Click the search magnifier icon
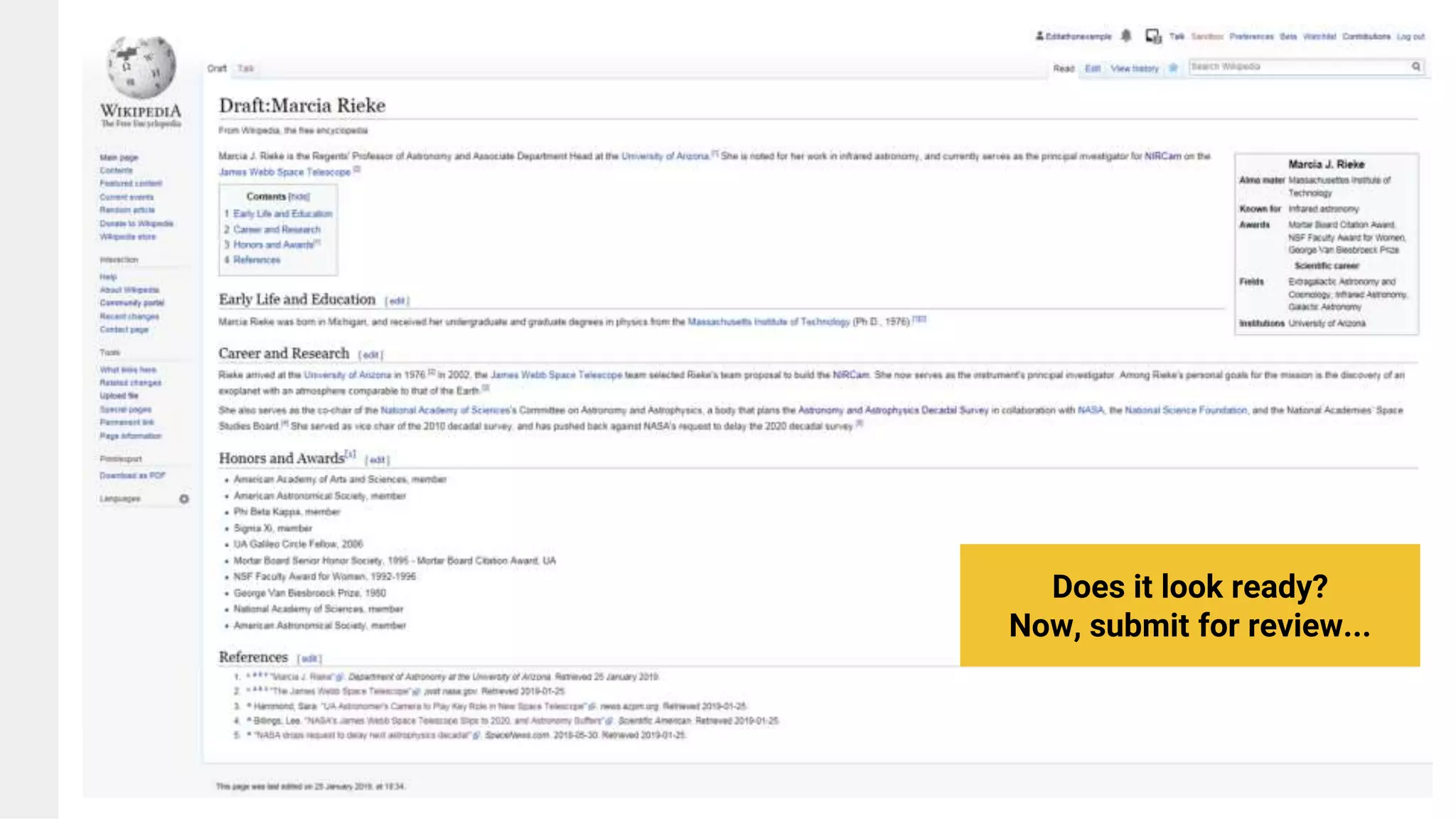The image size is (1456, 819). click(1416, 67)
